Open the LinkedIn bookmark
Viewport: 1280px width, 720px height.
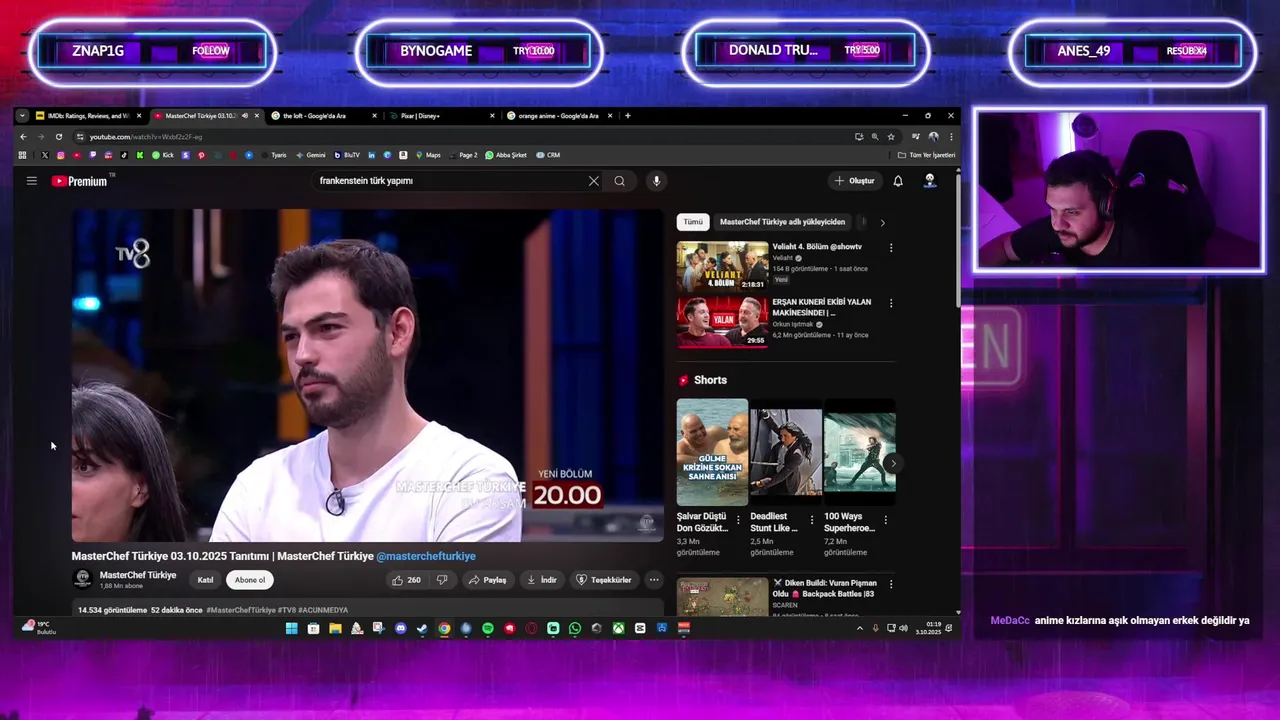[x=371, y=155]
